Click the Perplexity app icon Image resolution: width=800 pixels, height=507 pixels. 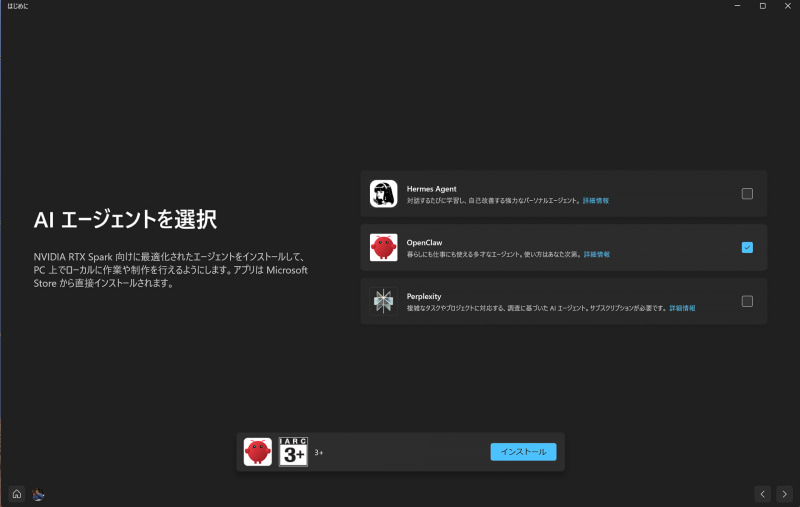tap(383, 301)
